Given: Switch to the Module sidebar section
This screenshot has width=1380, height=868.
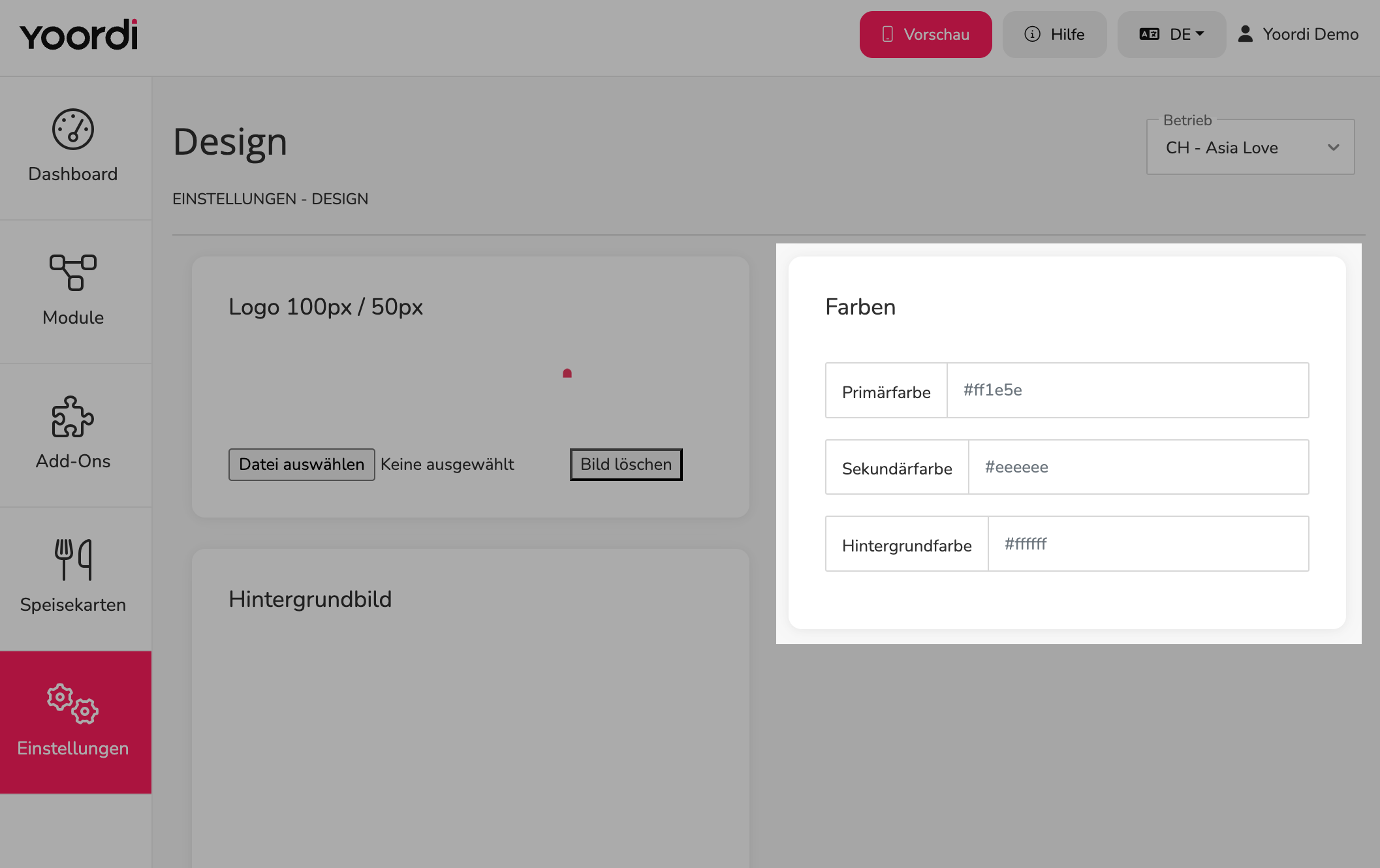Looking at the screenshot, I should pos(73,318).
